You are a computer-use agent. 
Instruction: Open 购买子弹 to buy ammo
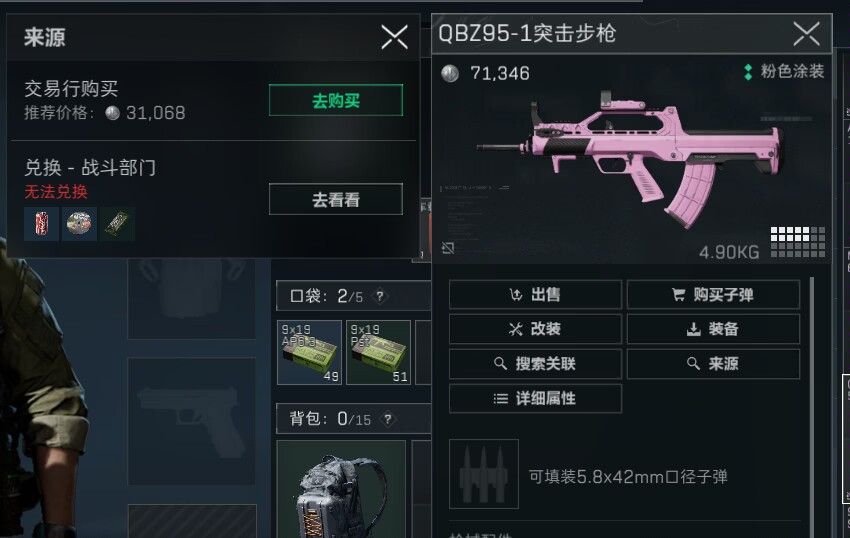coord(713,294)
